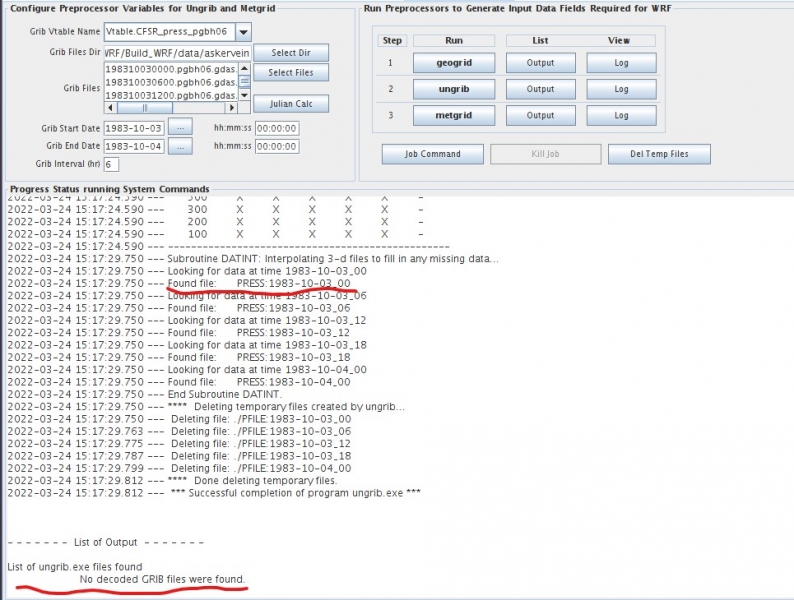The height and width of the screenshot is (600, 794).
Task: Click the Select Dir button
Action: (290, 52)
